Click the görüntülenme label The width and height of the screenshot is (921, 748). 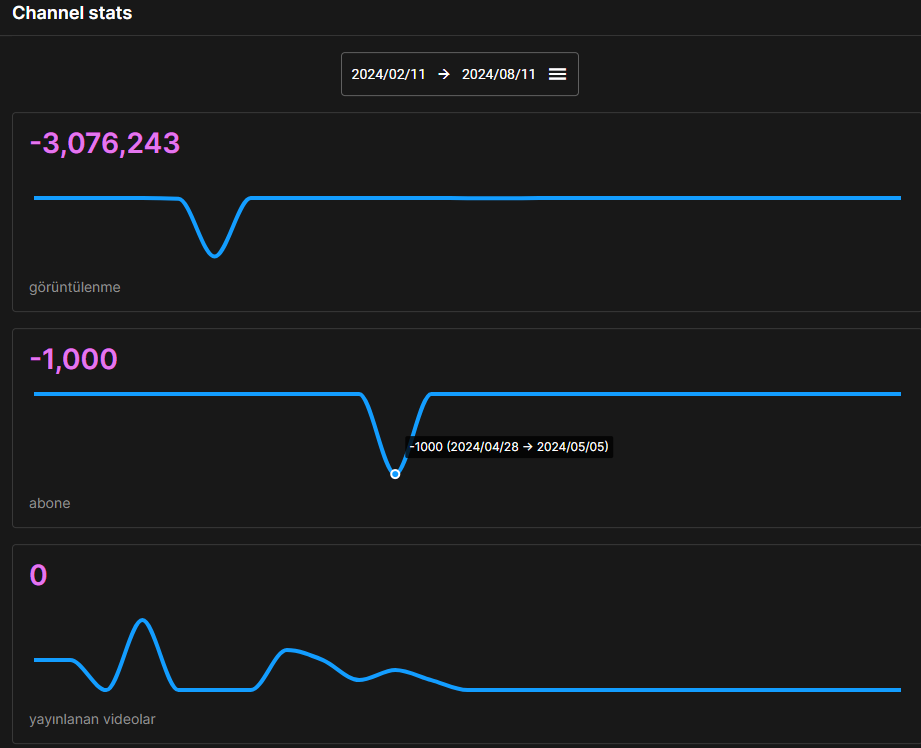click(75, 287)
